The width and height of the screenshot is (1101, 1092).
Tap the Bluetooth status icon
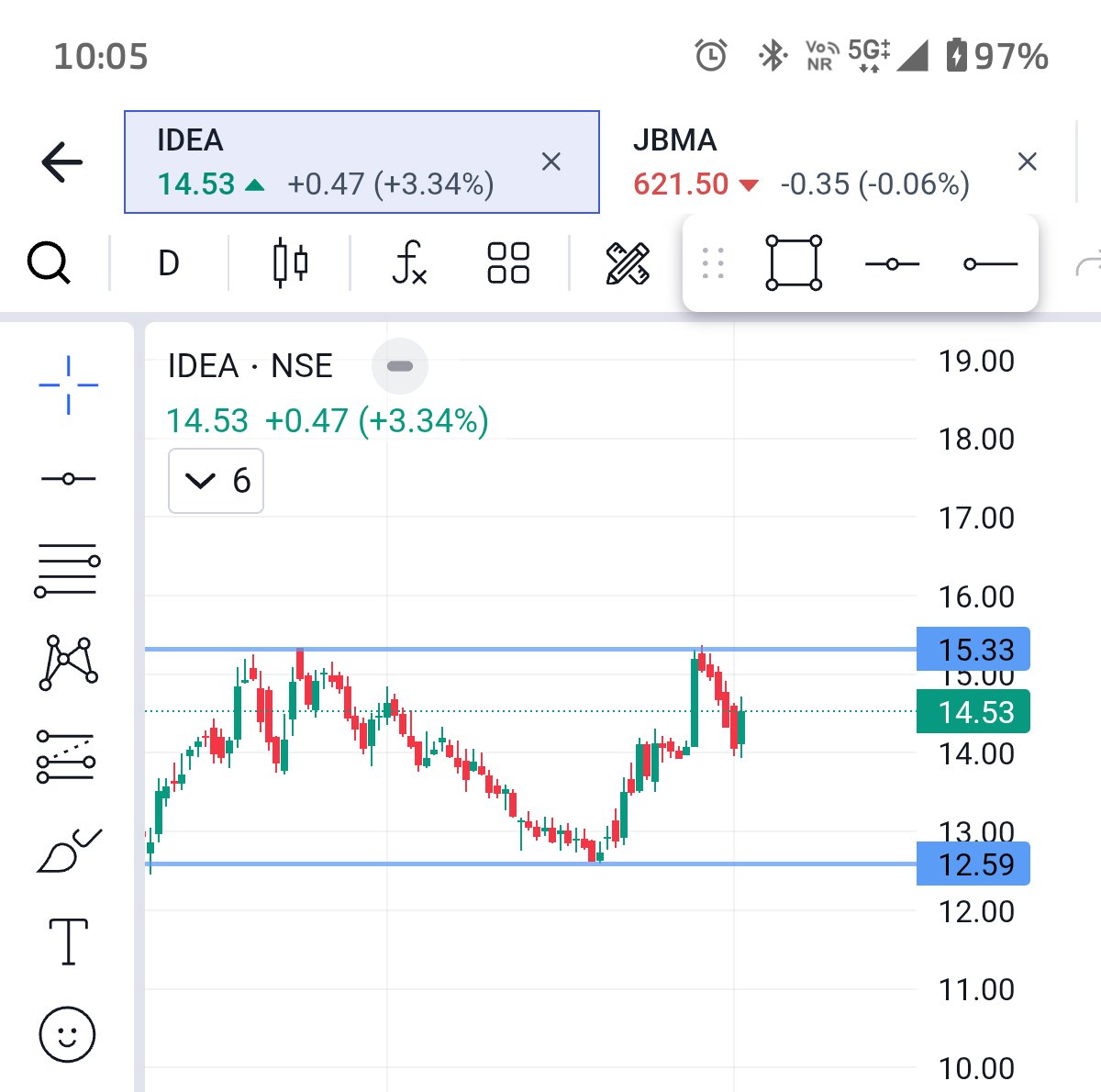773,56
